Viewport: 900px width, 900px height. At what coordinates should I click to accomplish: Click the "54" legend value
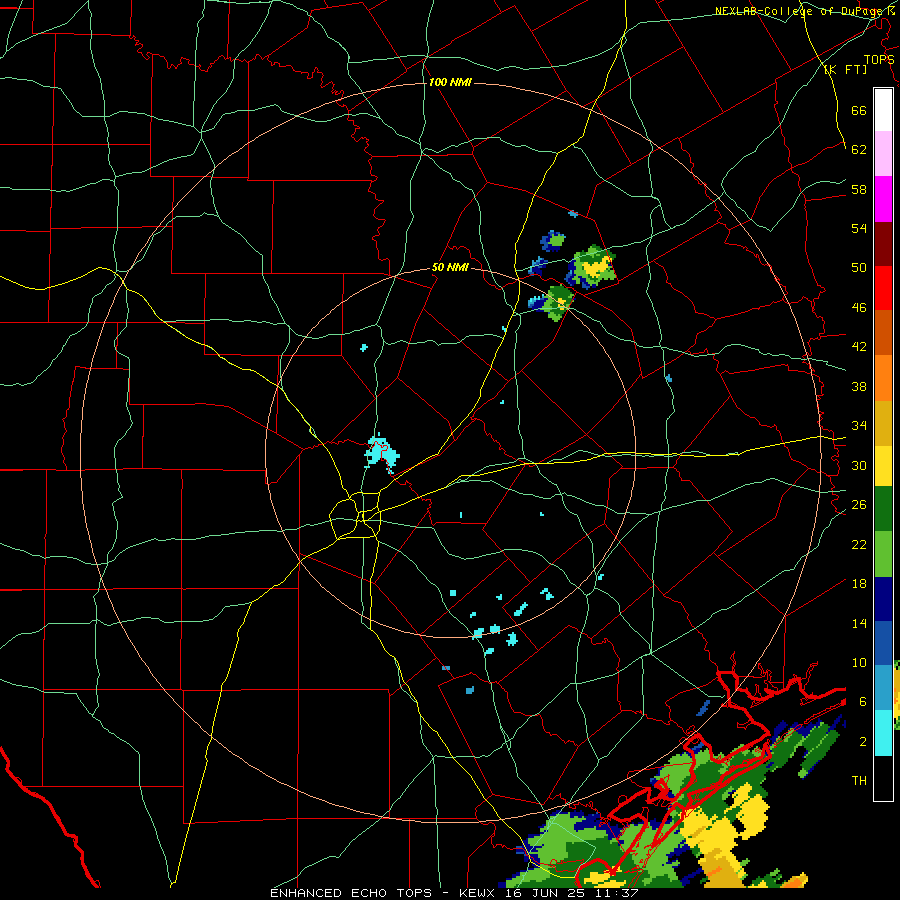(x=859, y=228)
